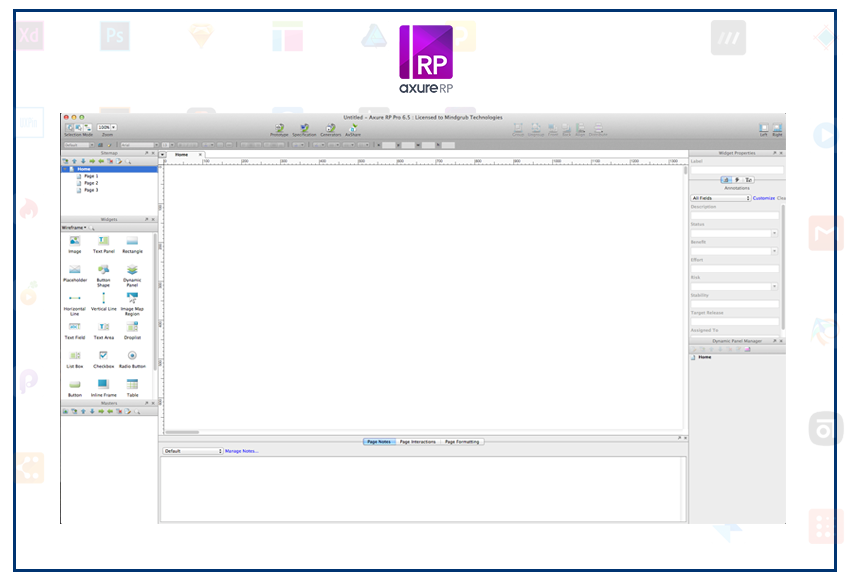Select the Dynamic Panel widget
Image resolution: width=850 pixels, height=580 pixels.
coord(132,275)
